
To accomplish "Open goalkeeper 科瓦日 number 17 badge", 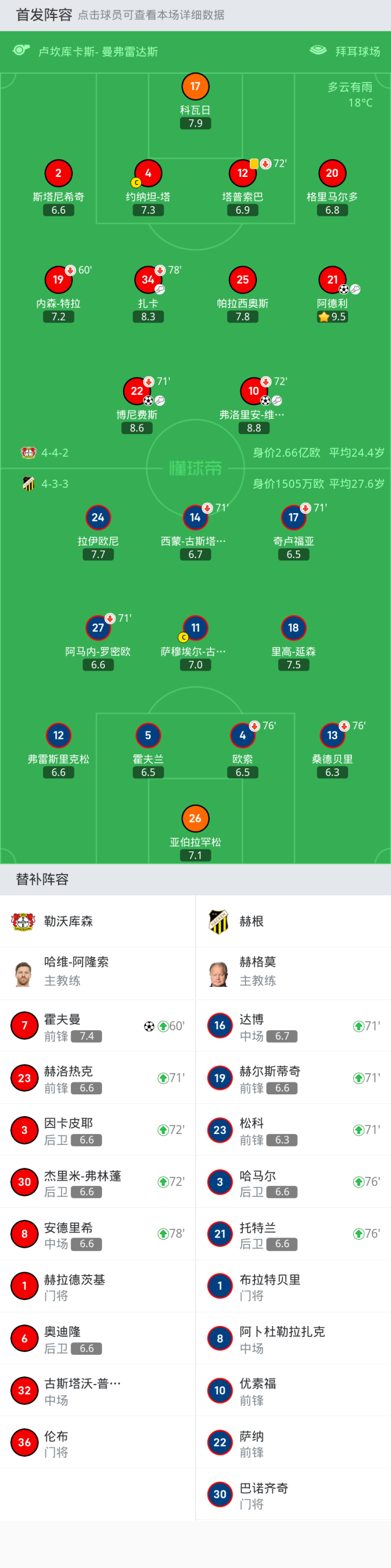I will (195, 86).
